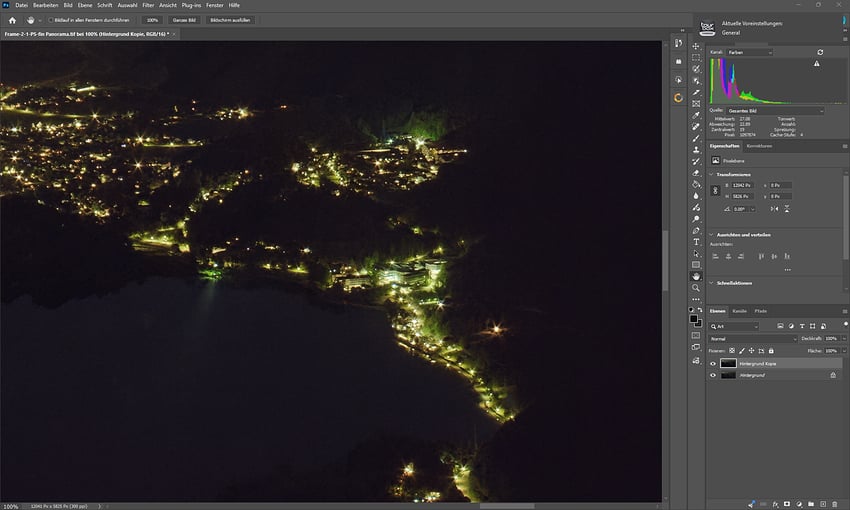Toggle layer filtering switch on/off
The height and width of the screenshot is (510, 850).
[846, 324]
